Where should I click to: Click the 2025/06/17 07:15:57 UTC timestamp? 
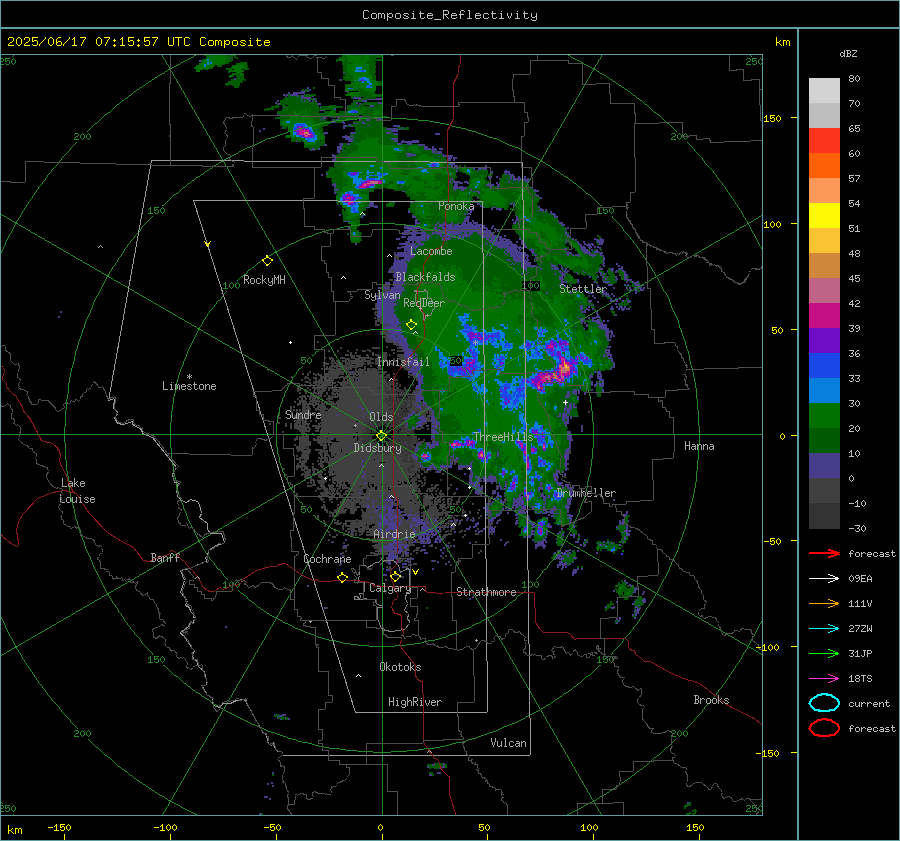pos(138,42)
